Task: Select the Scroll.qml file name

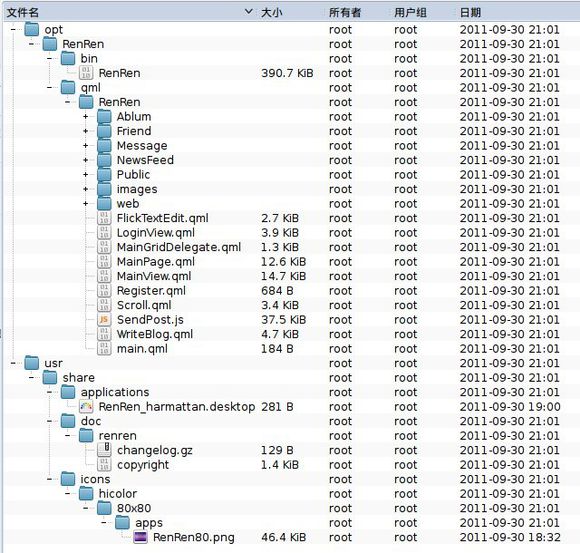Action: [x=144, y=305]
